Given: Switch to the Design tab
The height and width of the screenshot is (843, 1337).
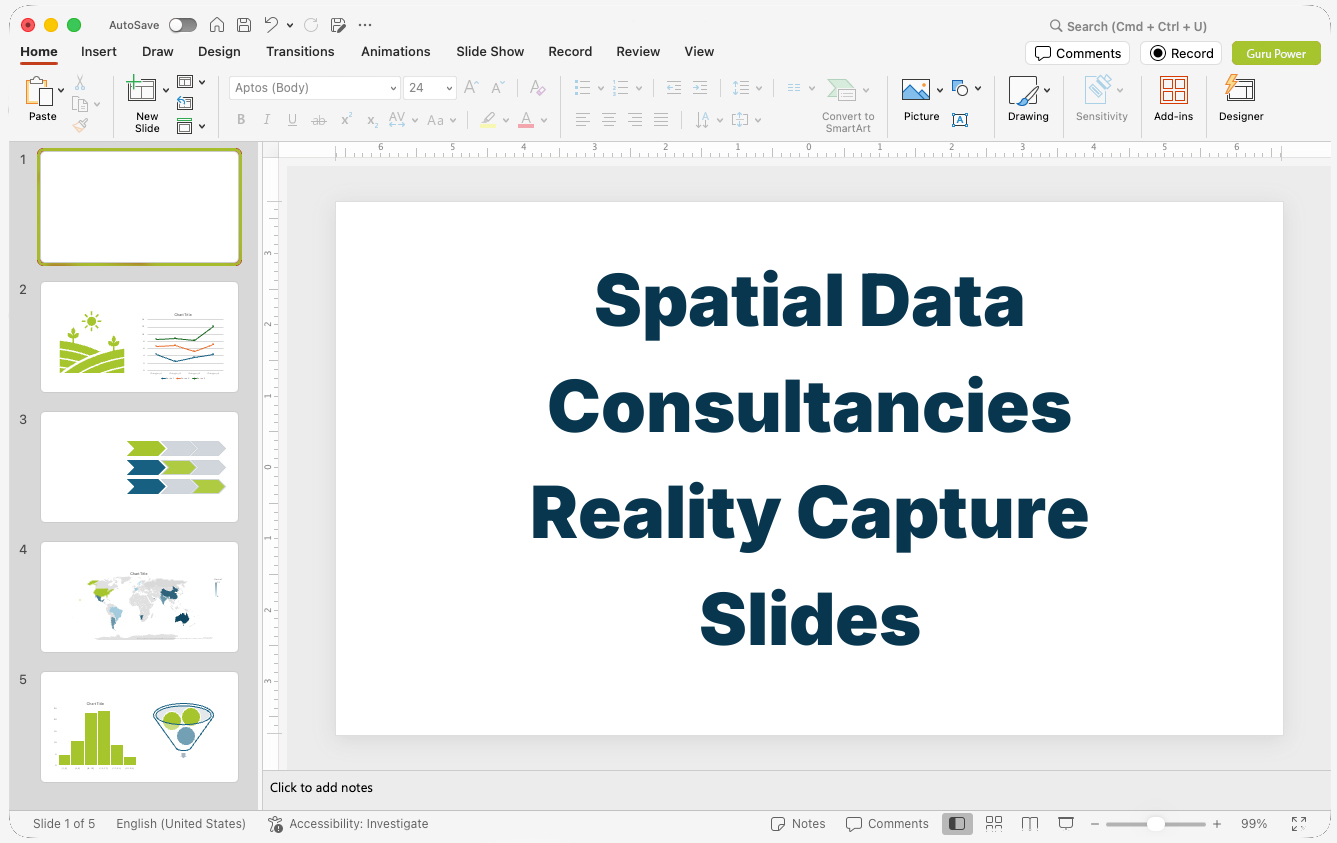Looking at the screenshot, I should 219,51.
